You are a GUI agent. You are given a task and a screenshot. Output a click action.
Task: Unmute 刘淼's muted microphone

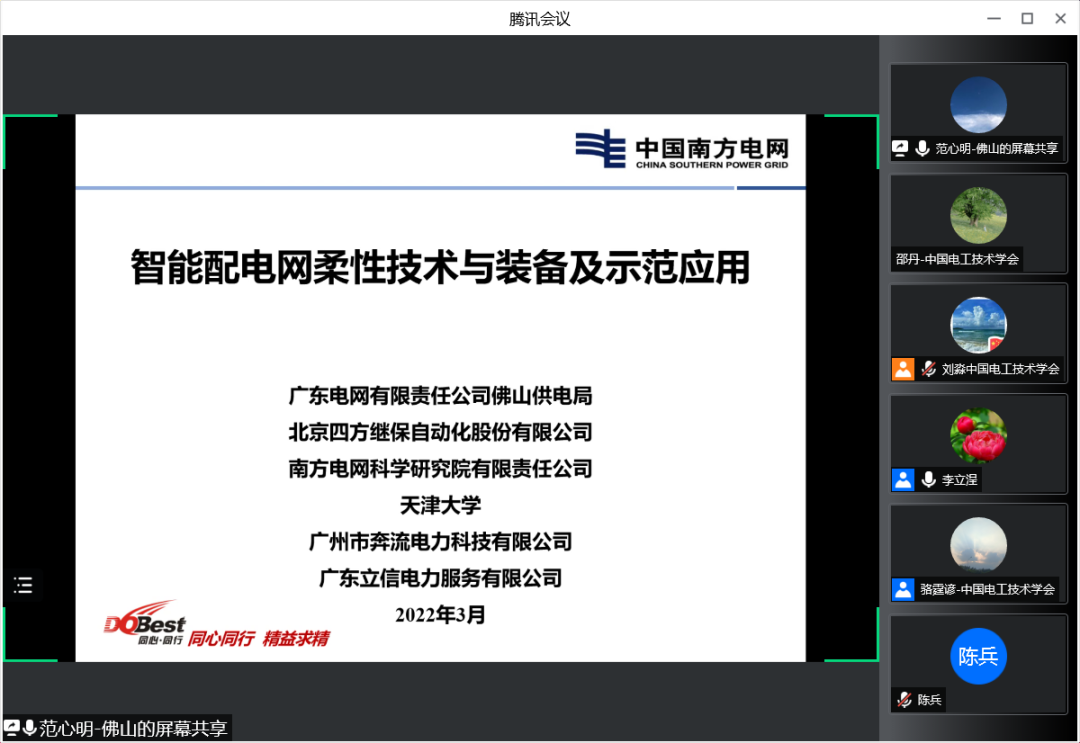pyautogui.click(x=928, y=368)
